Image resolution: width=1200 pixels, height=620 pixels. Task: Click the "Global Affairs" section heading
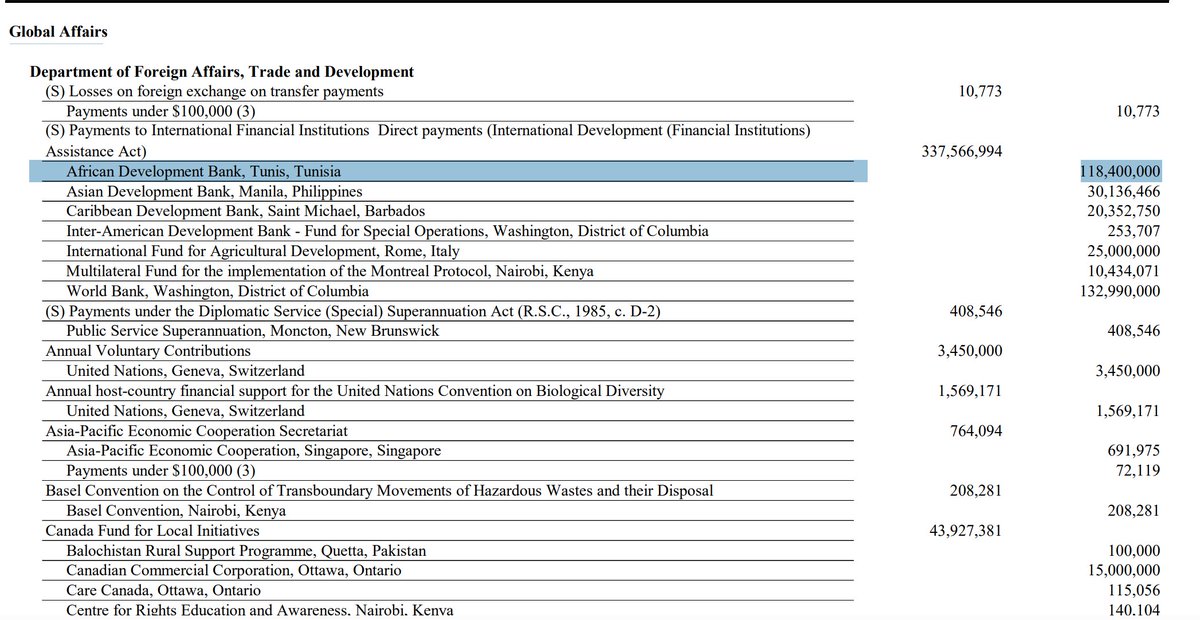coord(58,32)
